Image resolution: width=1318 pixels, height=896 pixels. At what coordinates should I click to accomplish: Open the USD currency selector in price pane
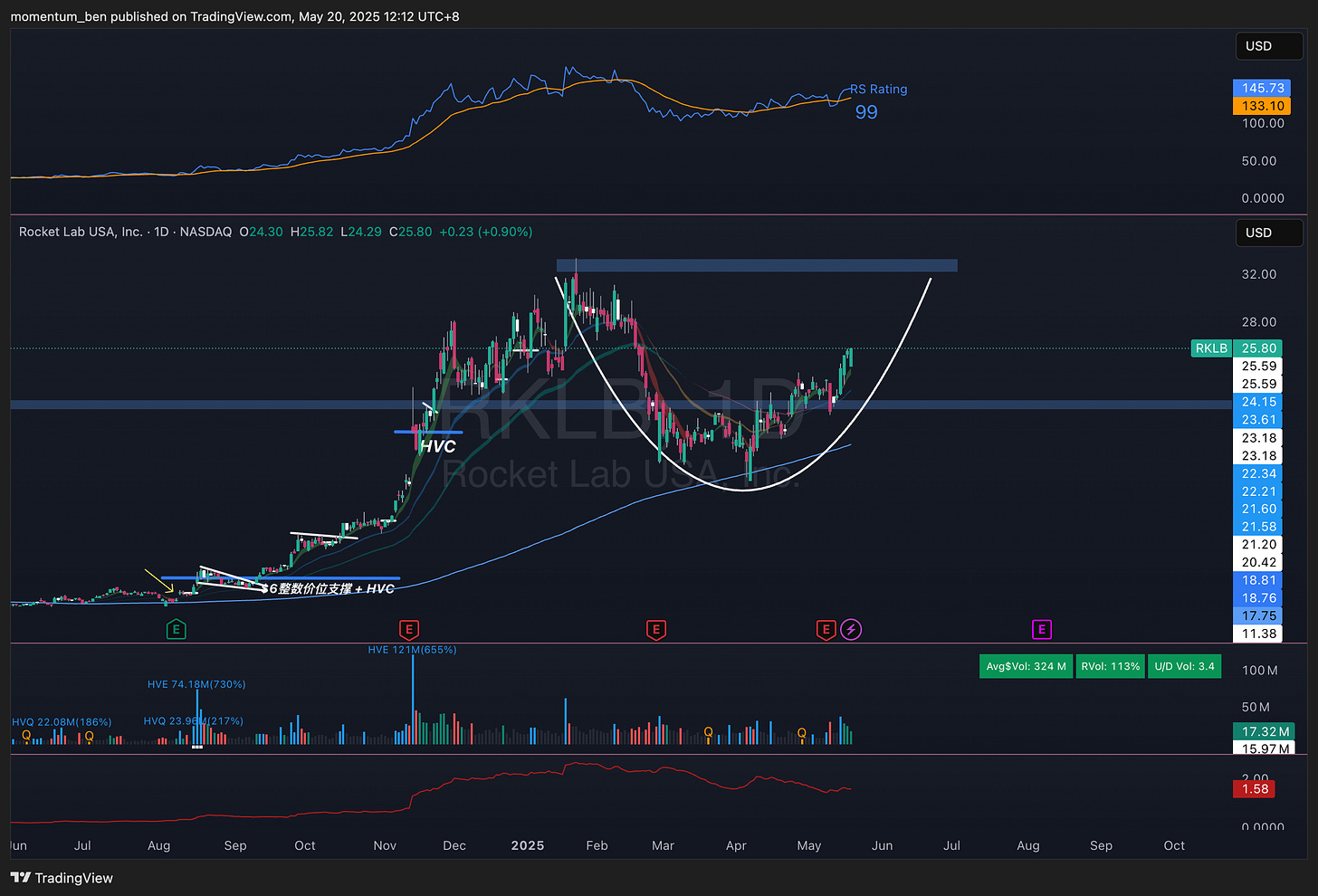(x=1269, y=233)
